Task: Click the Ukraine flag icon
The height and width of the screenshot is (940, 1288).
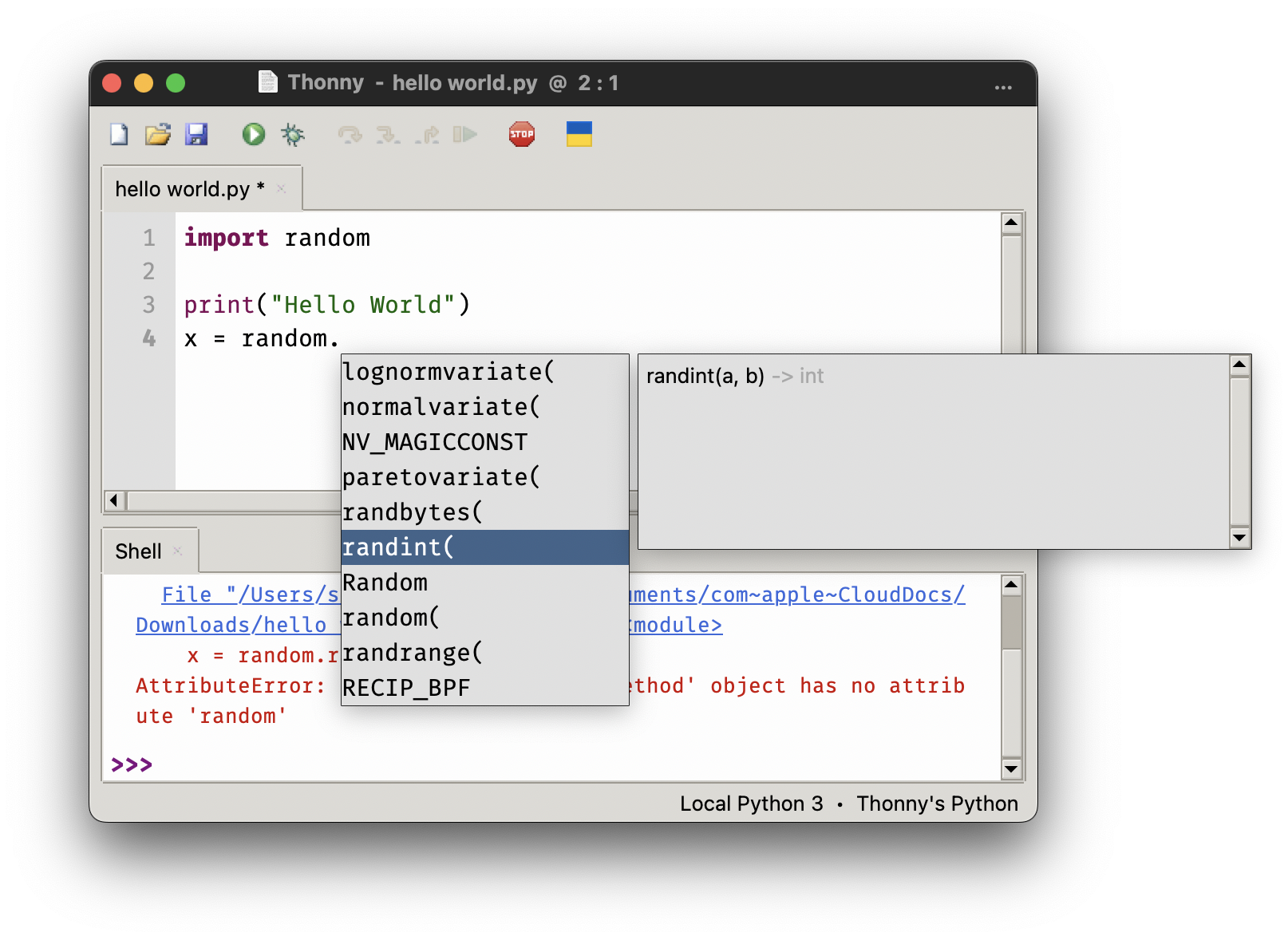Action: (x=579, y=134)
